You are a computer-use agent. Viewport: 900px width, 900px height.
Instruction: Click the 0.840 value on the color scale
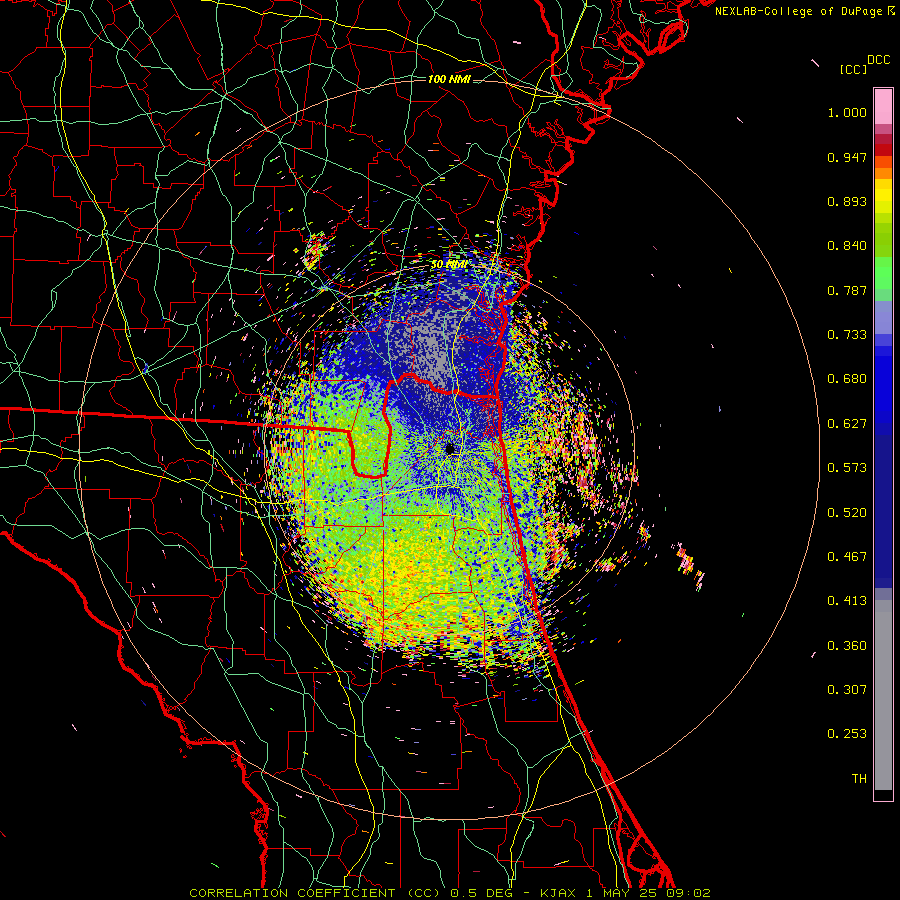847,246
